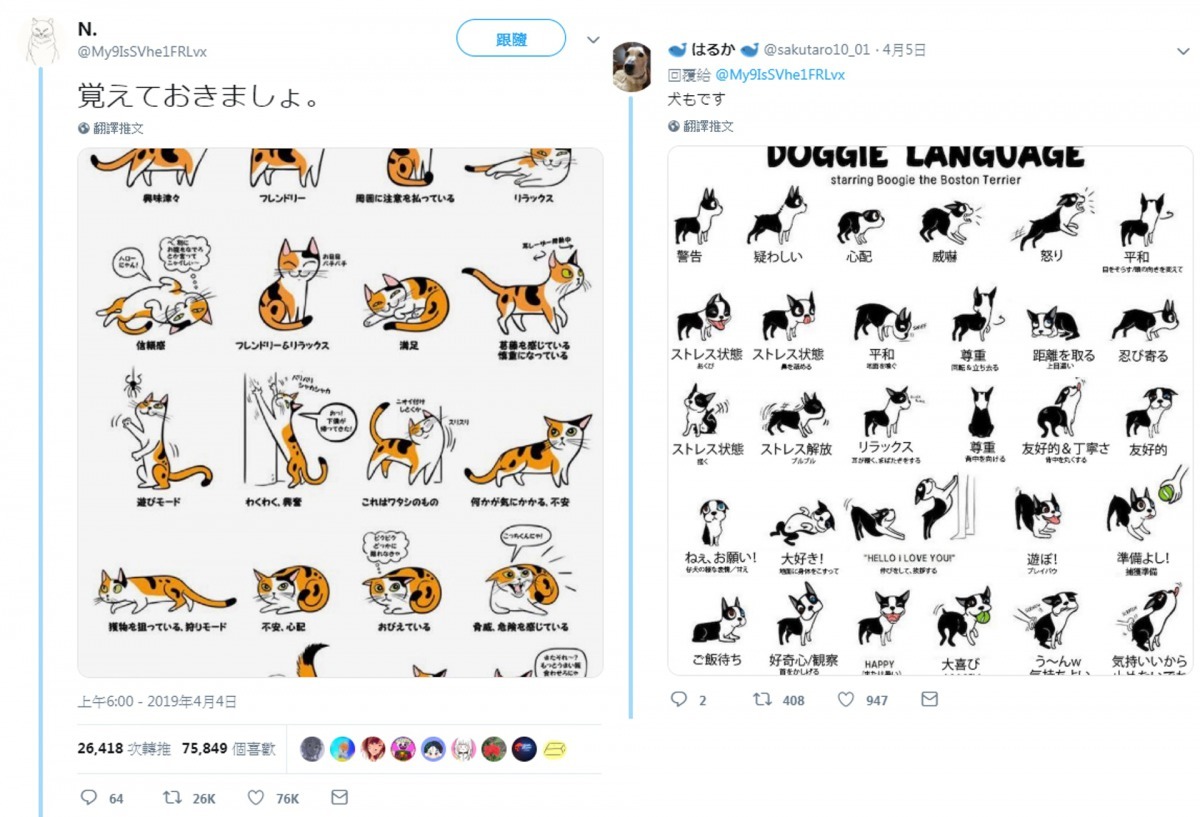1200x817 pixels.
Task: Open the caret dropdown on N.'s tweet
Action: tap(592, 38)
